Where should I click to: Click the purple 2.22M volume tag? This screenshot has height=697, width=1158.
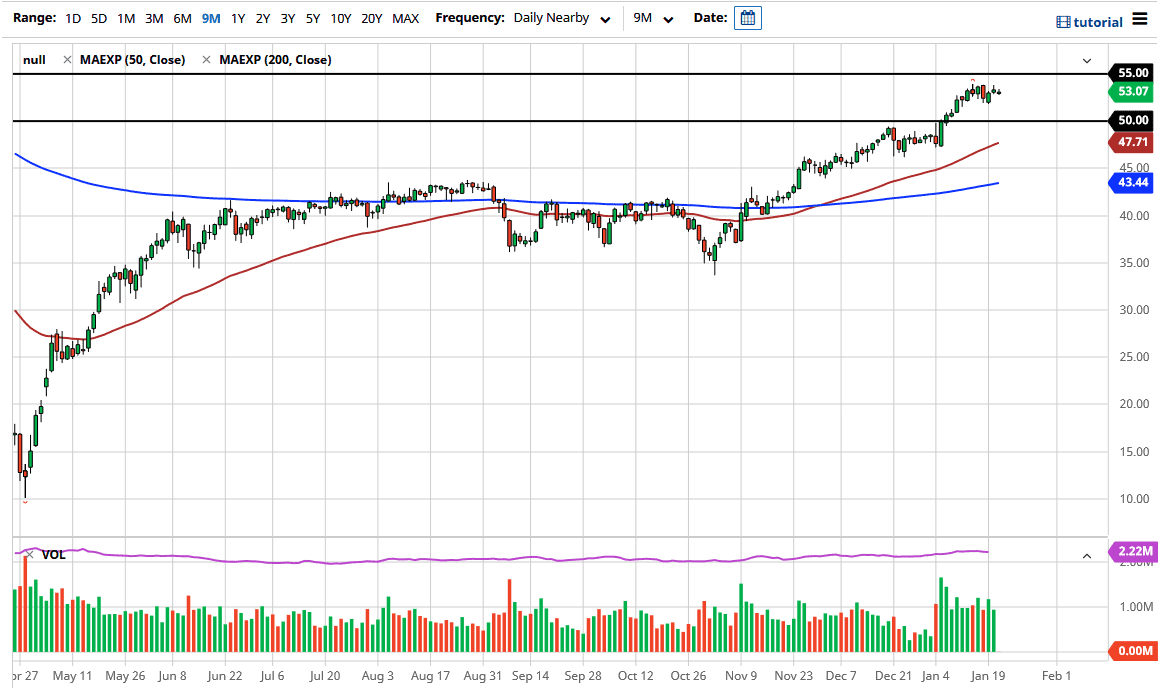(1132, 552)
